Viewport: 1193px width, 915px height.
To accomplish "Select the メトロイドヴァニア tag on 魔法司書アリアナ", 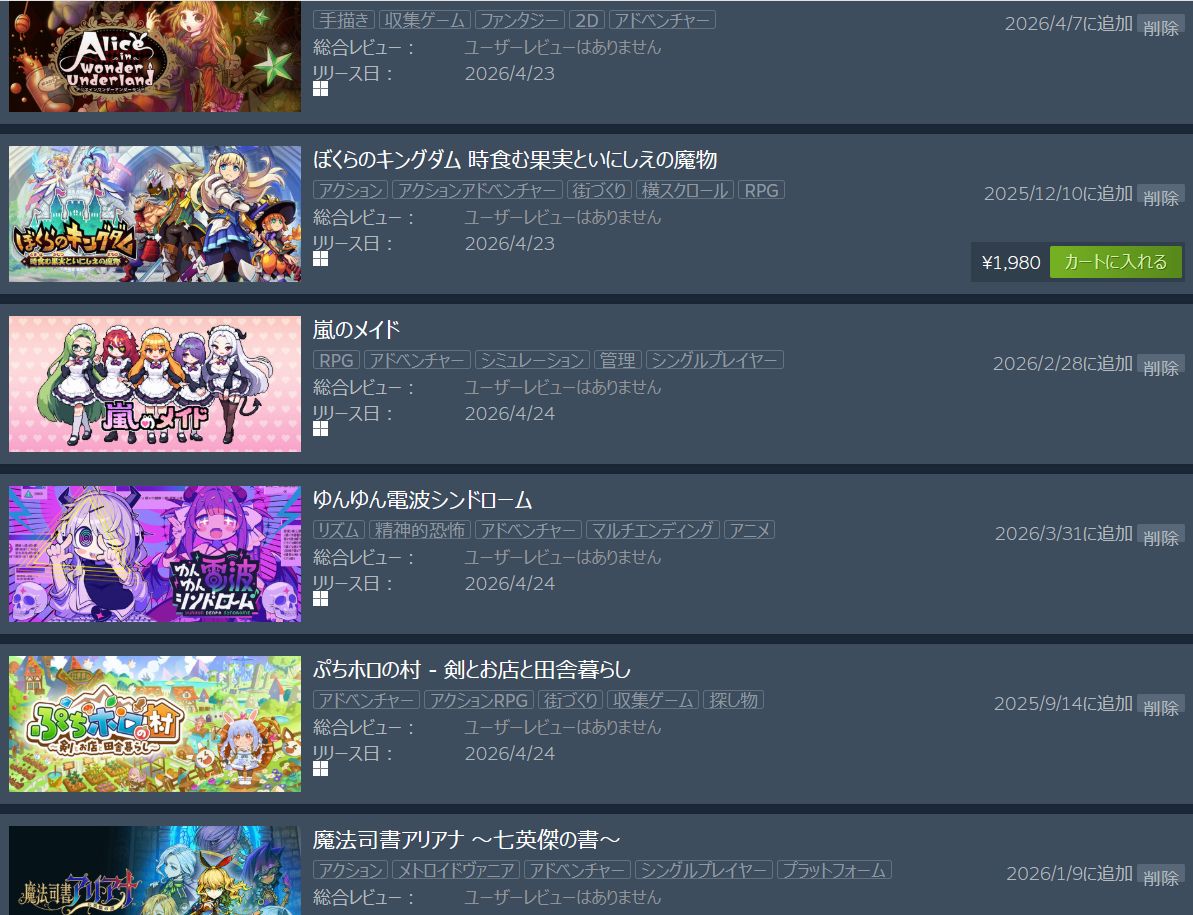I will coord(457,869).
